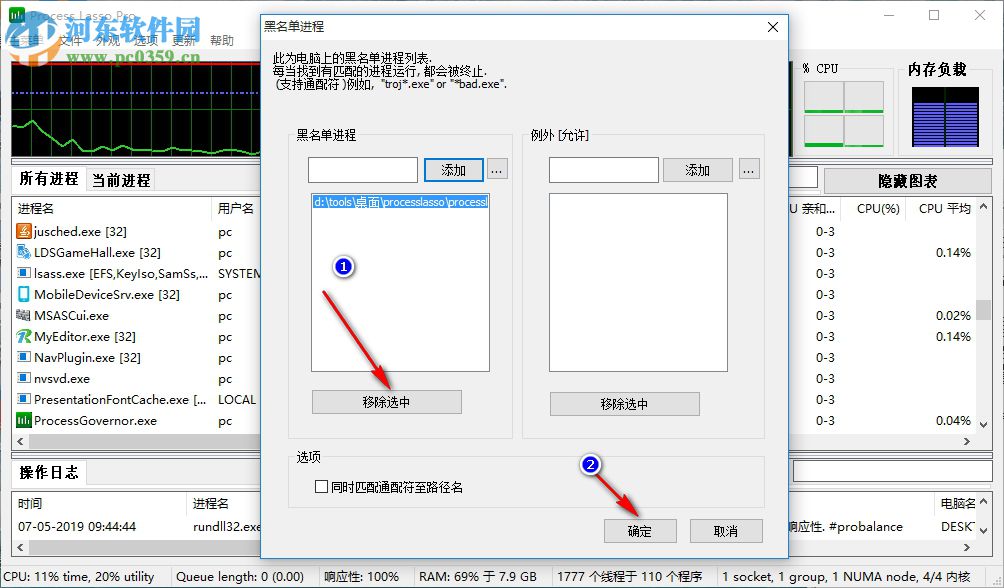Sort by 进程名 column header
This screenshot has width=1004, height=588.
tap(112, 208)
